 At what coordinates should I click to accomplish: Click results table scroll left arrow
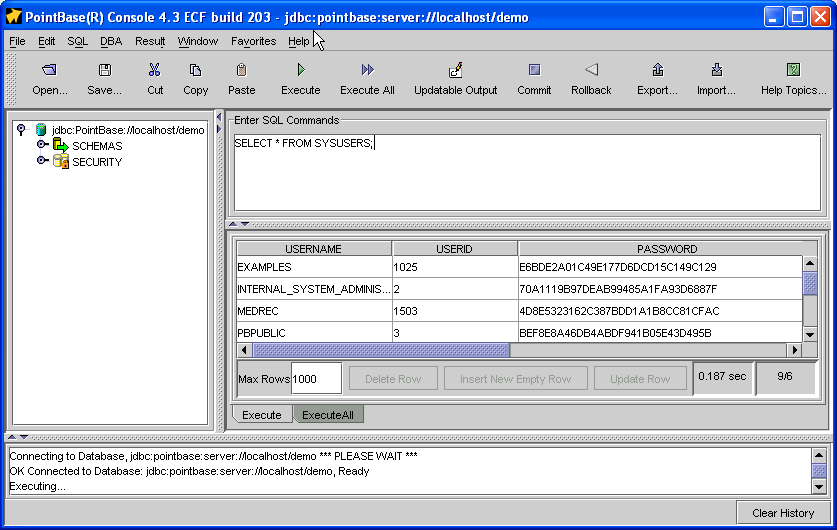[x=244, y=350]
